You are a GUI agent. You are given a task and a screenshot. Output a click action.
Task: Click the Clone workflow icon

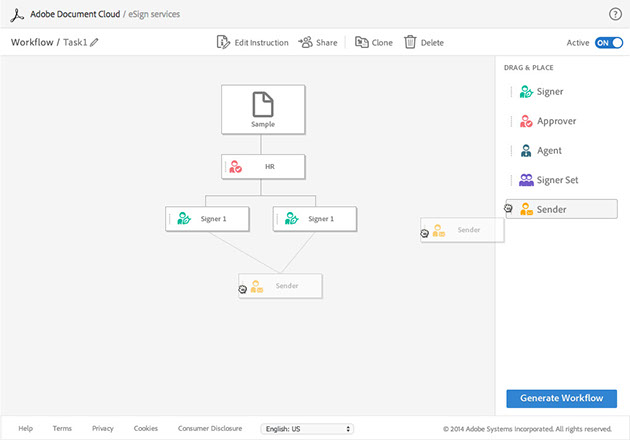pos(361,43)
